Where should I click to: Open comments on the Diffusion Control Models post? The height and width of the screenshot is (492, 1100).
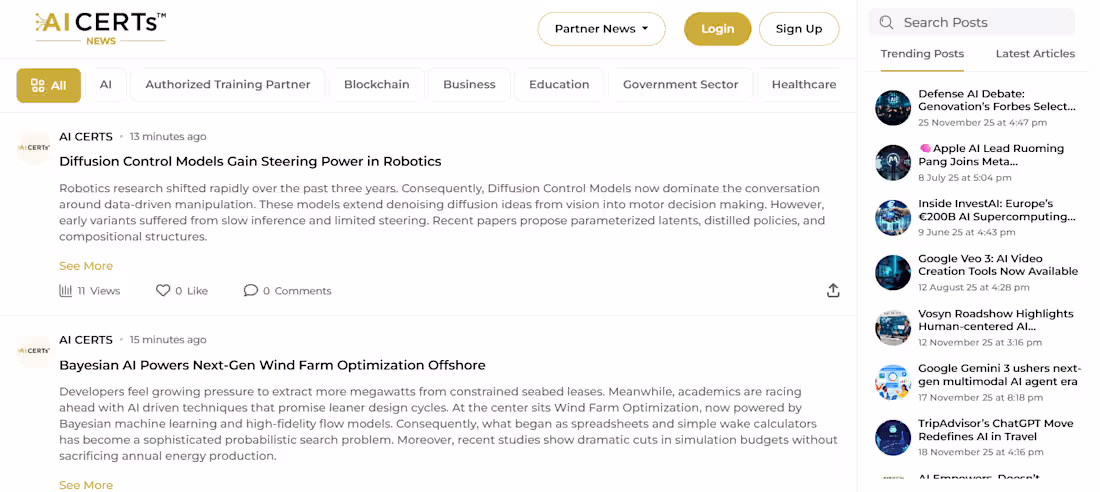(x=250, y=291)
